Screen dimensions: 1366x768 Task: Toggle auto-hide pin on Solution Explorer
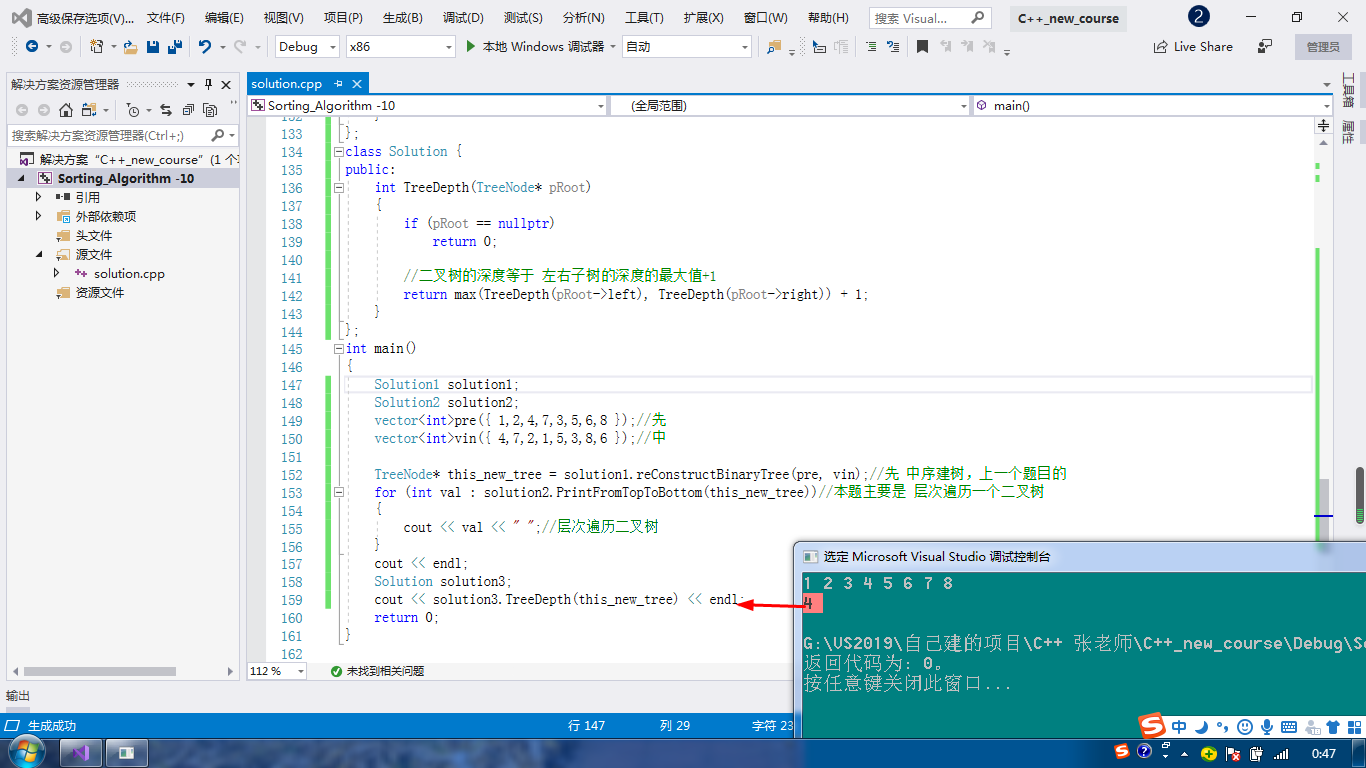[x=209, y=84]
